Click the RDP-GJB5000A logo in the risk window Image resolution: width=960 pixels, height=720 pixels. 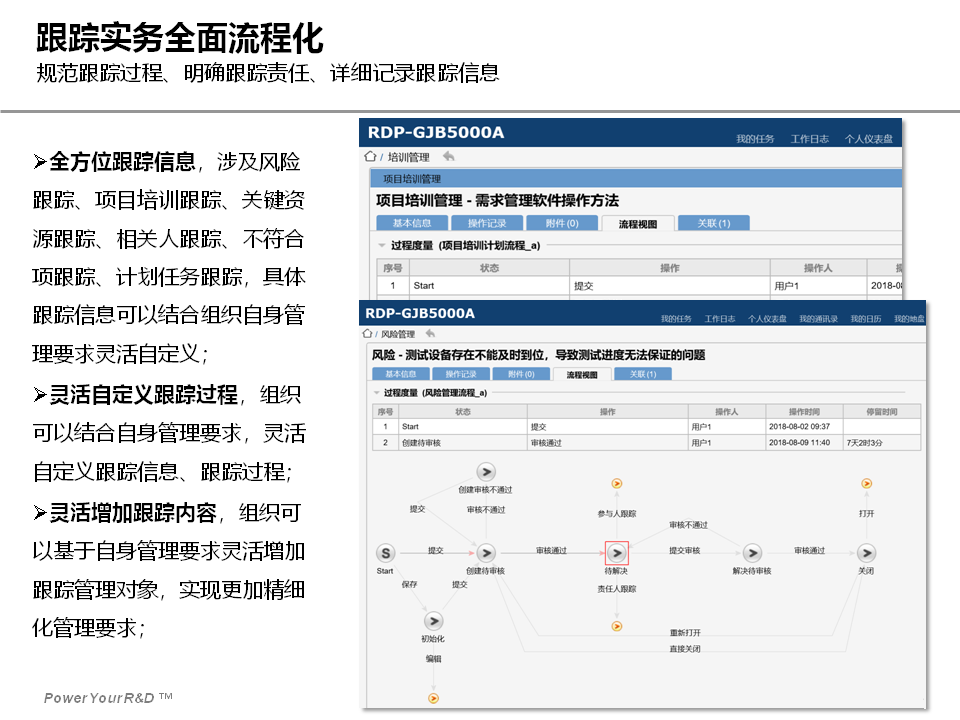420,313
